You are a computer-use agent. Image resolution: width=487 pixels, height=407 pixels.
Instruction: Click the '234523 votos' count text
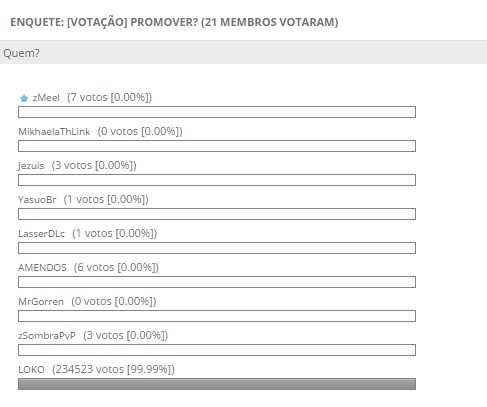(89, 369)
